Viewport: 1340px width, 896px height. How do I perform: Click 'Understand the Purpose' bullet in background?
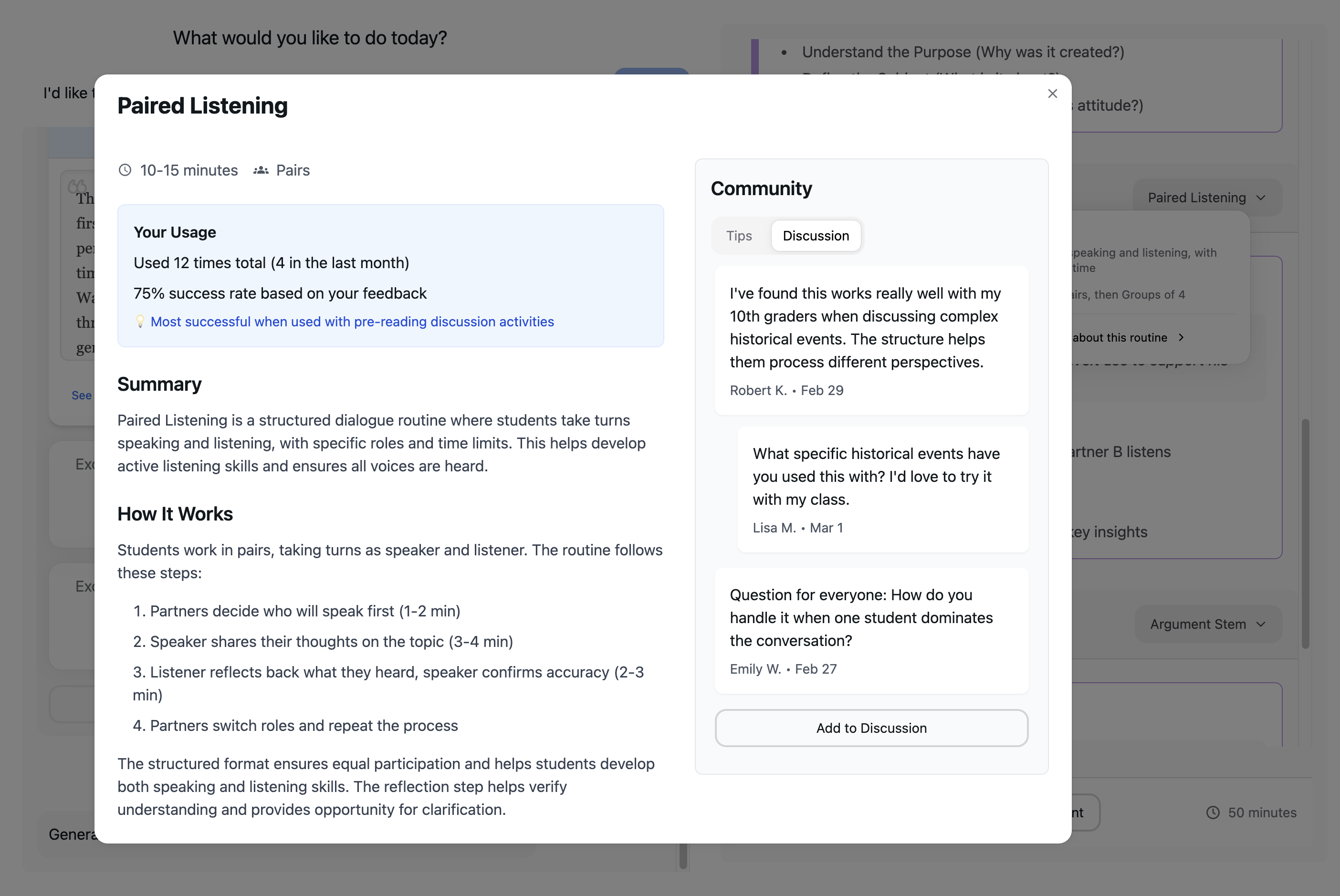pos(963,52)
